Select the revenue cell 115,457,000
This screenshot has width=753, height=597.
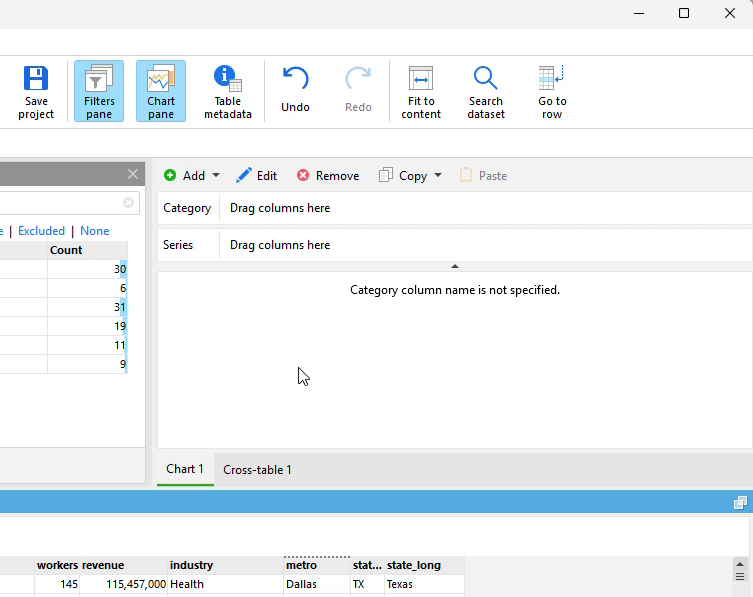tap(123, 584)
